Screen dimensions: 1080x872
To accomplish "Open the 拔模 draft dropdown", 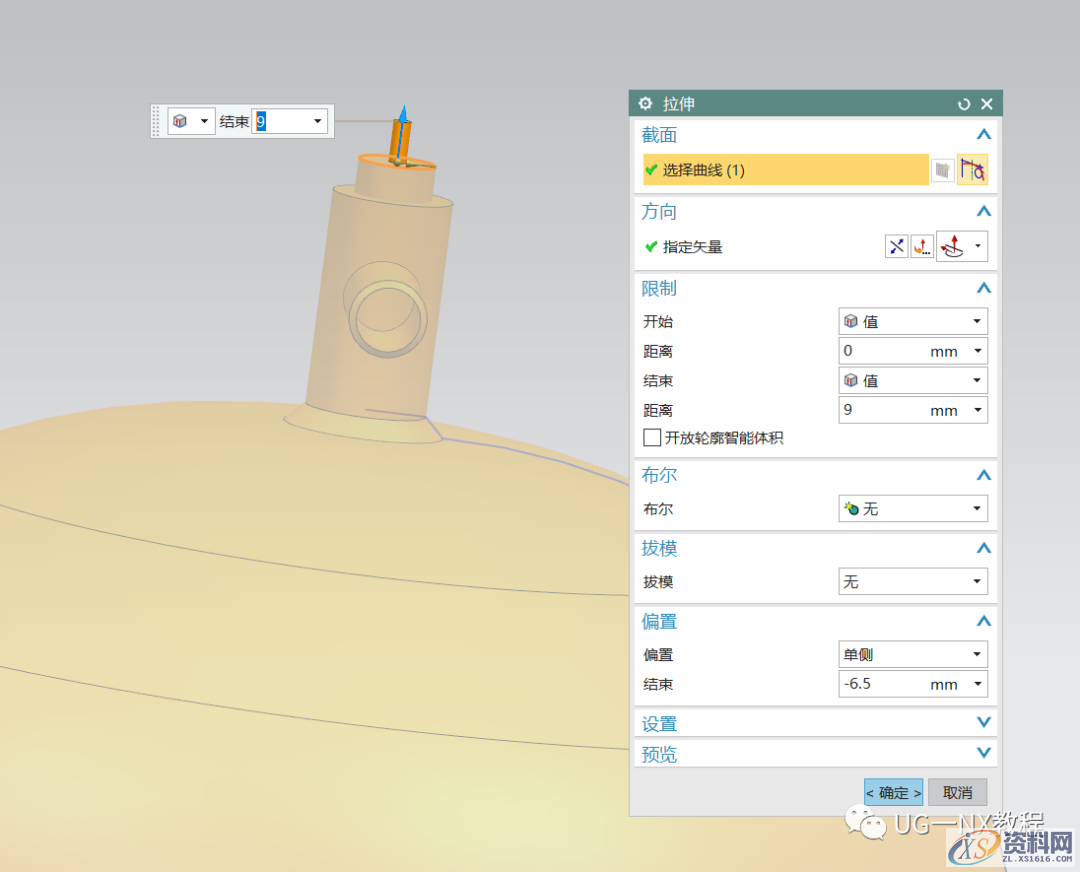I will [x=912, y=582].
